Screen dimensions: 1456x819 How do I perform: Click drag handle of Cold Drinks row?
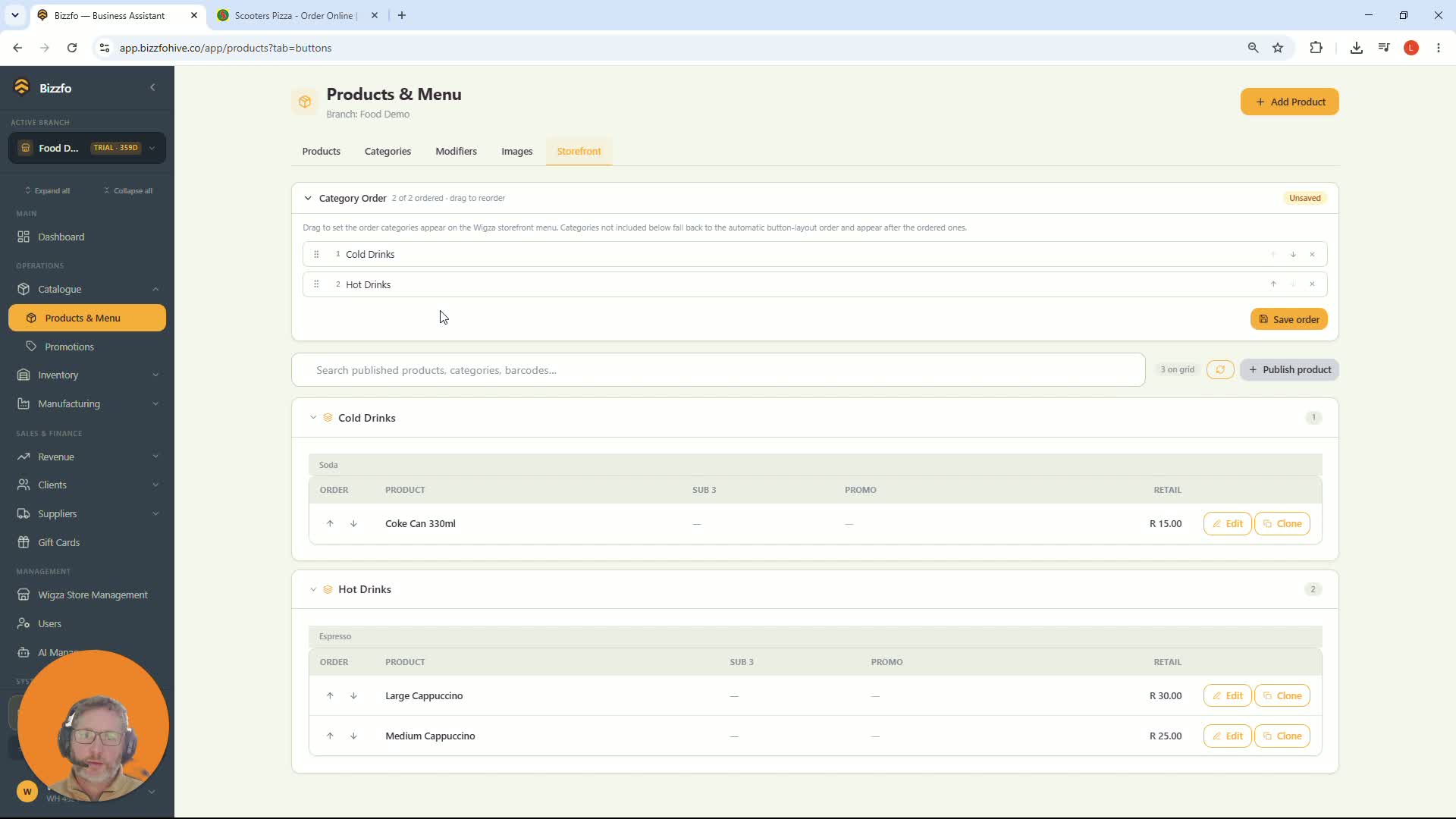(x=316, y=254)
